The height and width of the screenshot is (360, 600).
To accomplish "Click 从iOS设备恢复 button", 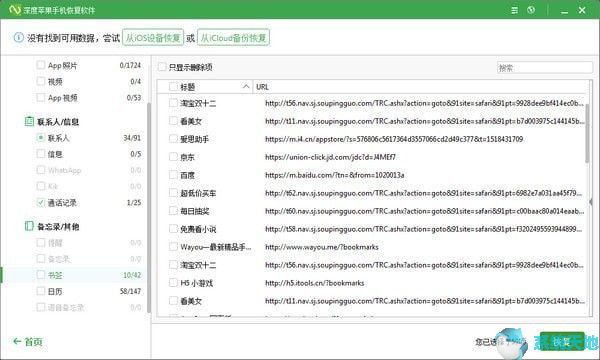I will point(153,38).
